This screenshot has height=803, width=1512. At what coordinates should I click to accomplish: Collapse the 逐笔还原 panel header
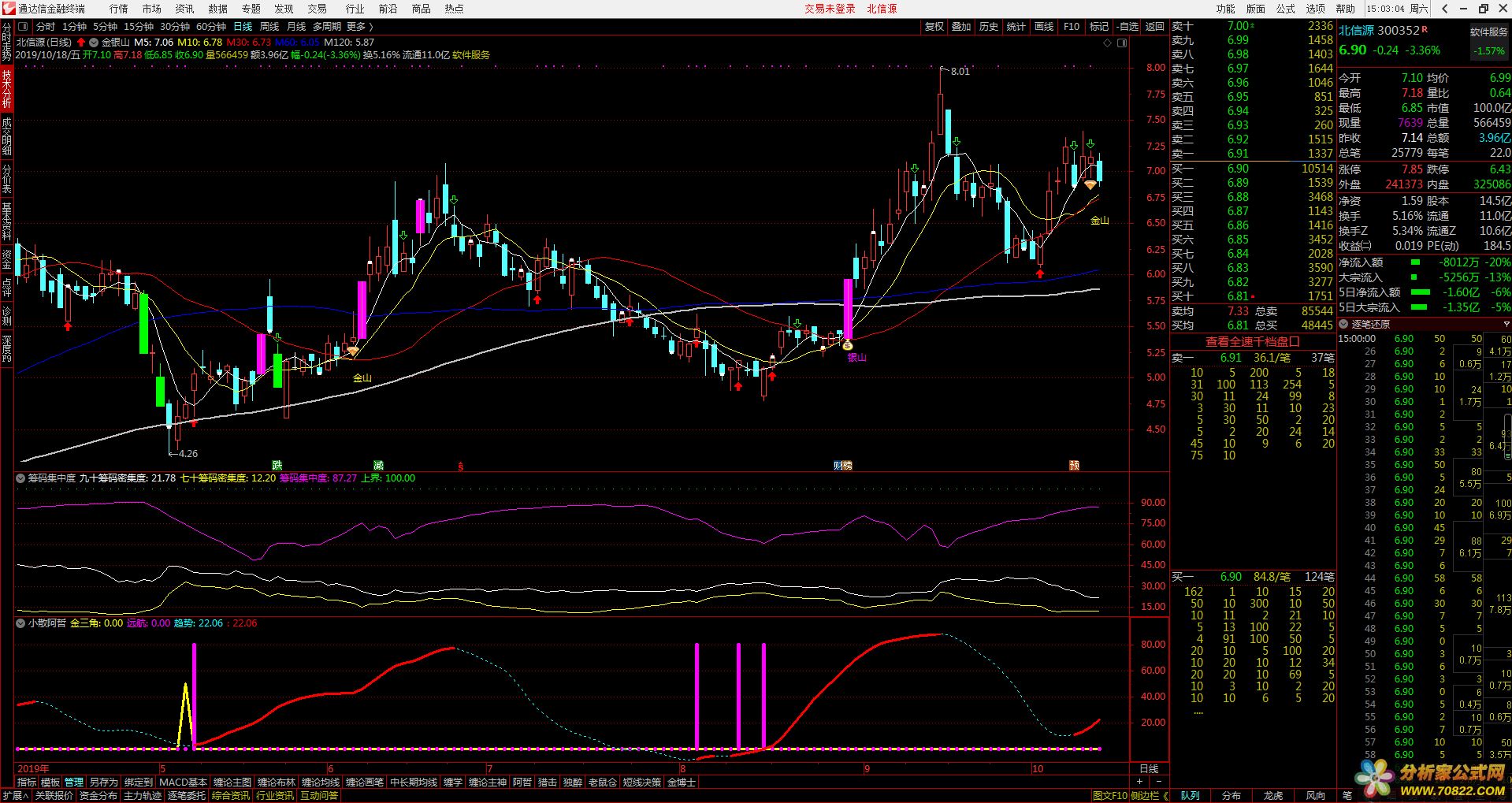coord(1344,324)
